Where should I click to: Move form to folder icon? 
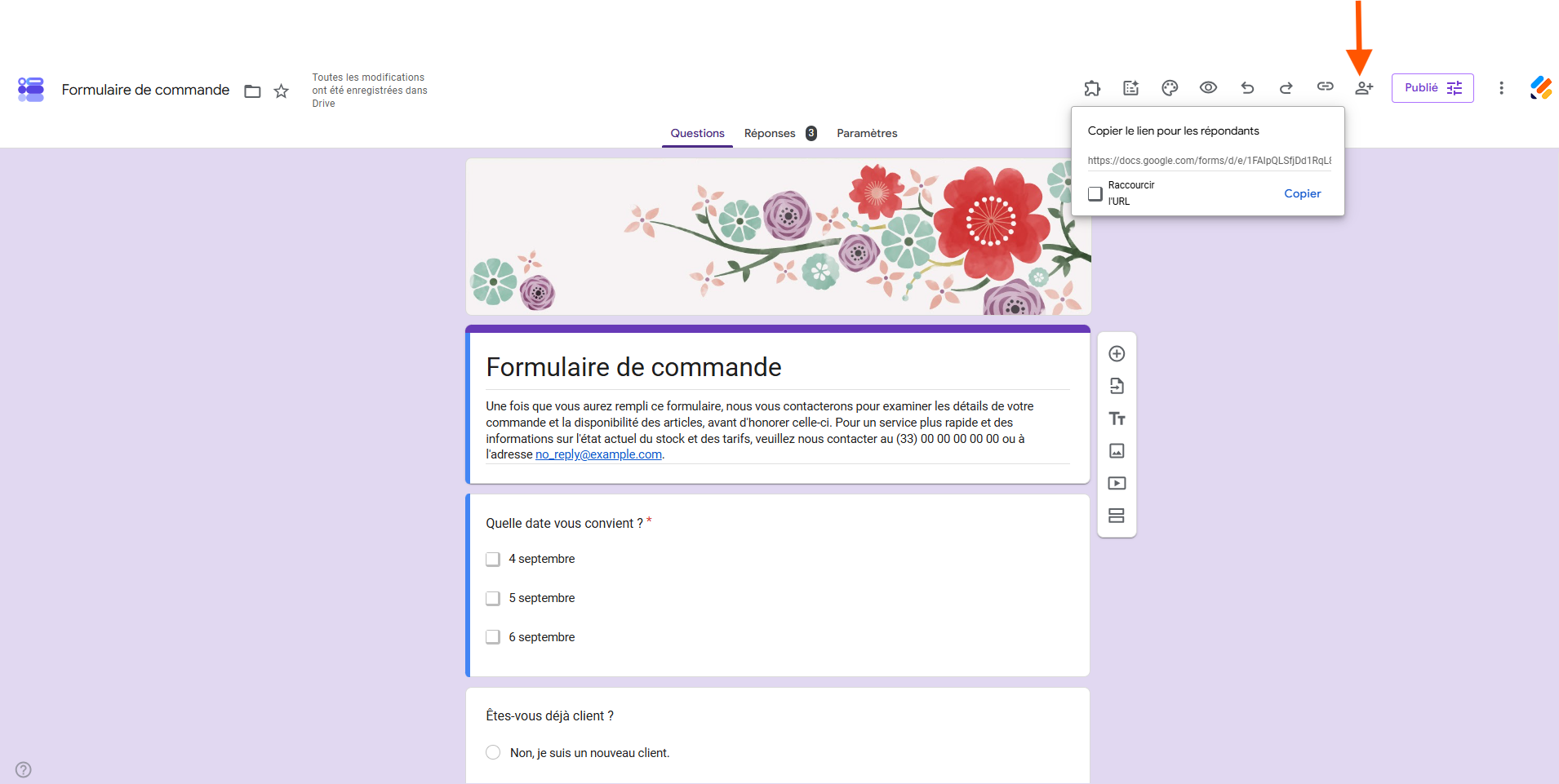click(253, 91)
